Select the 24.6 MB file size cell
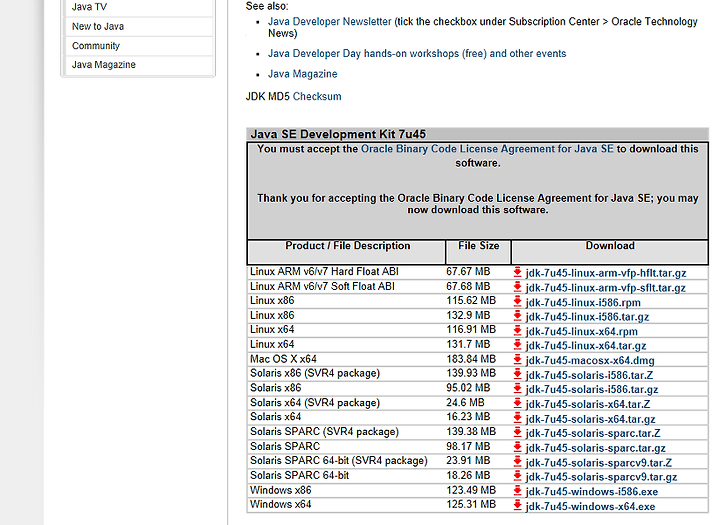The height and width of the screenshot is (525, 720). coord(466,403)
